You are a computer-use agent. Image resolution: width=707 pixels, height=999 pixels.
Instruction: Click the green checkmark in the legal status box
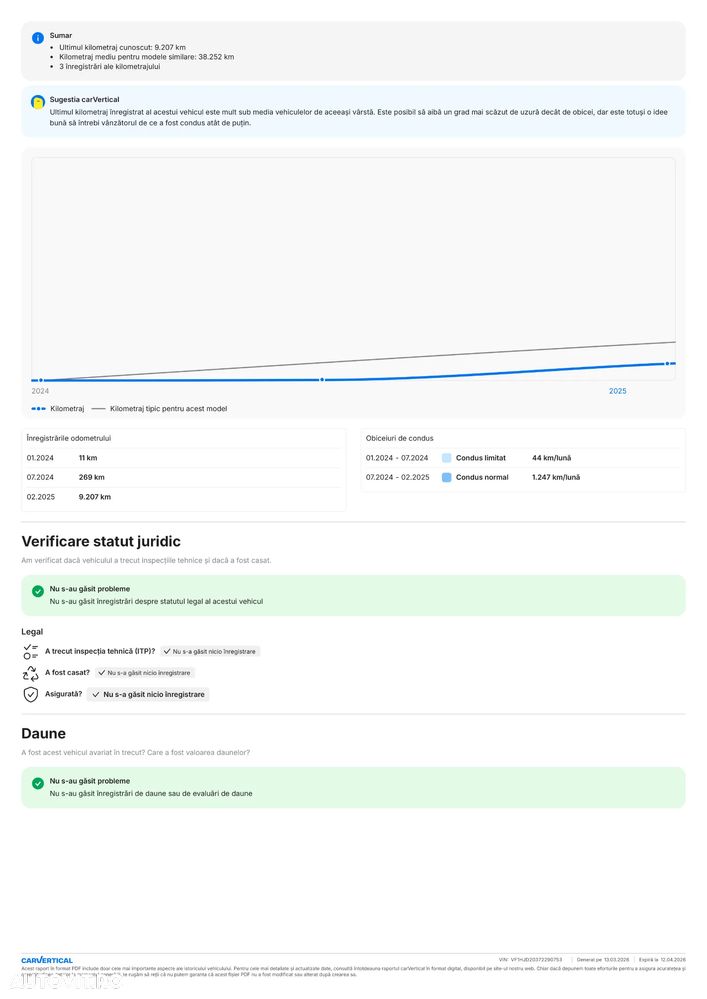(x=38, y=591)
